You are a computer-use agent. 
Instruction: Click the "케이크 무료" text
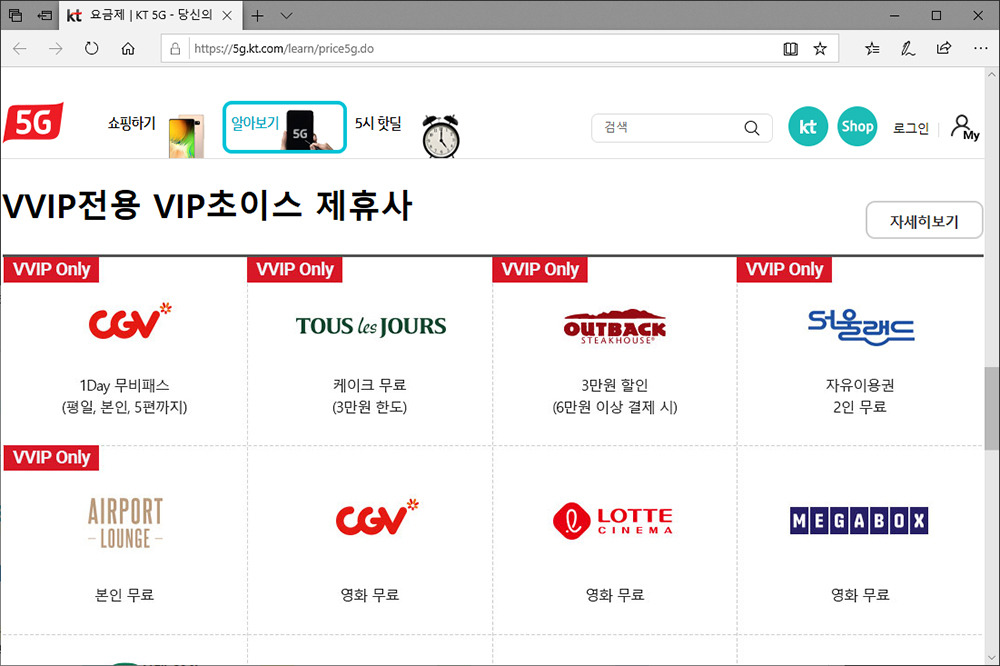[370, 385]
